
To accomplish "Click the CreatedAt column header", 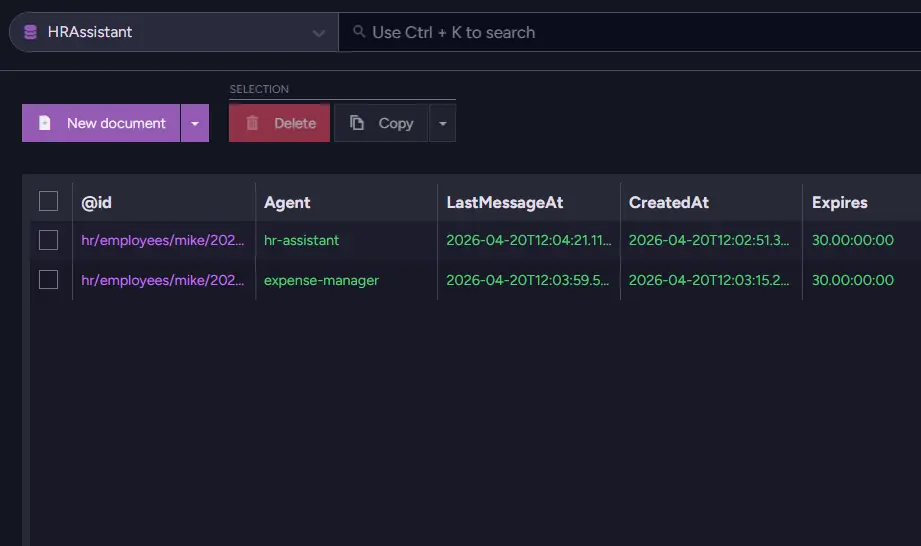I will 668,202.
